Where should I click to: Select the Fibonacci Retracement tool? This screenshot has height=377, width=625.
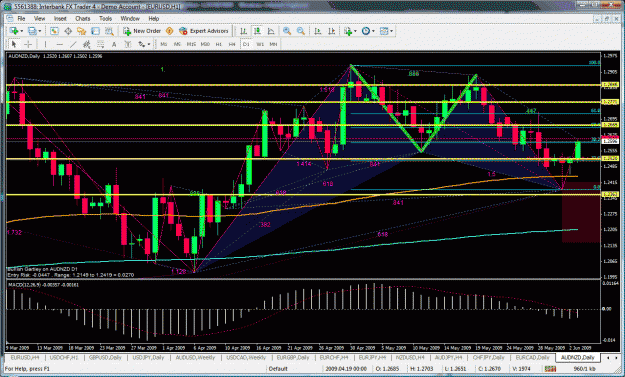pos(100,44)
